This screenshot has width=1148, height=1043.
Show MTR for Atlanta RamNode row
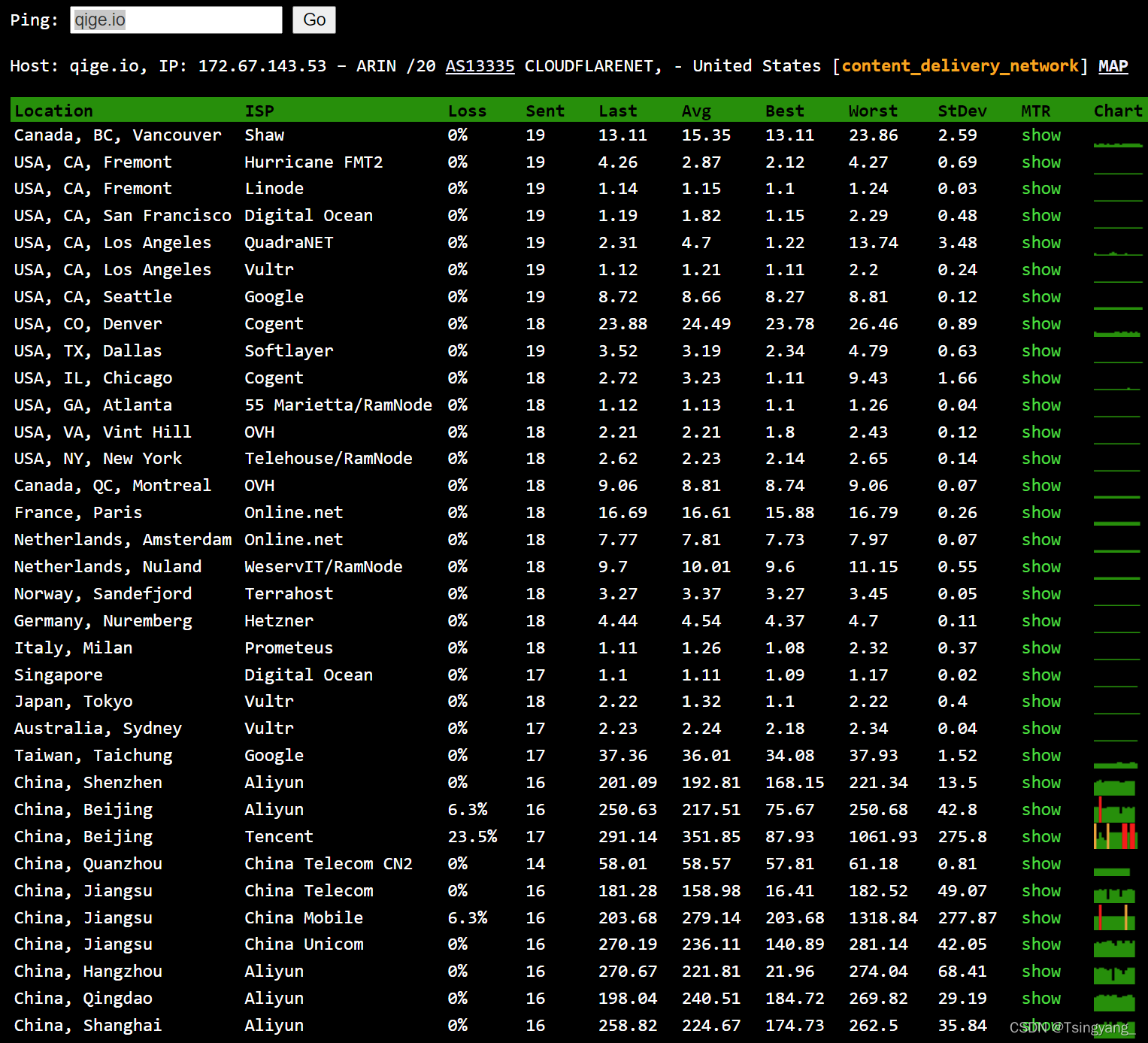(1041, 405)
